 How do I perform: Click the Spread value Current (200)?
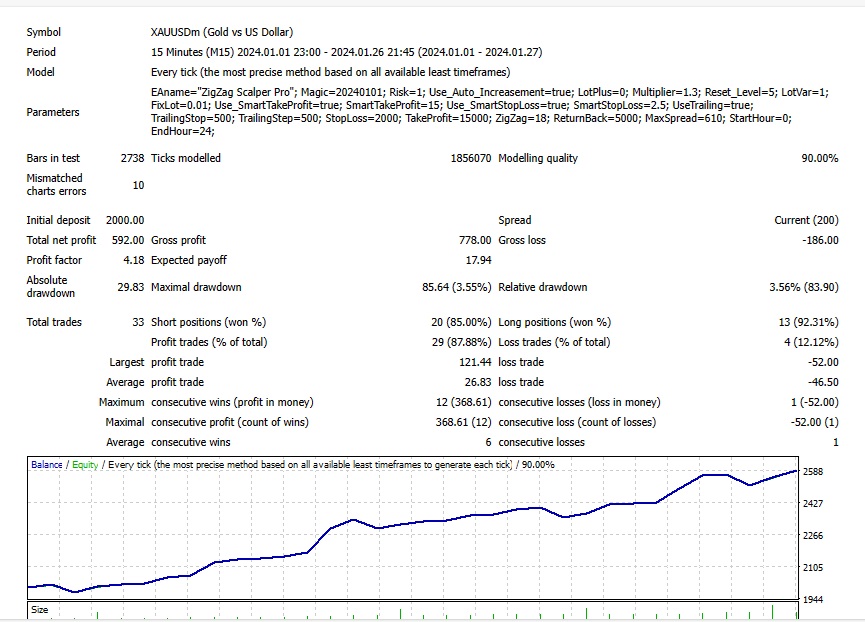coord(807,221)
